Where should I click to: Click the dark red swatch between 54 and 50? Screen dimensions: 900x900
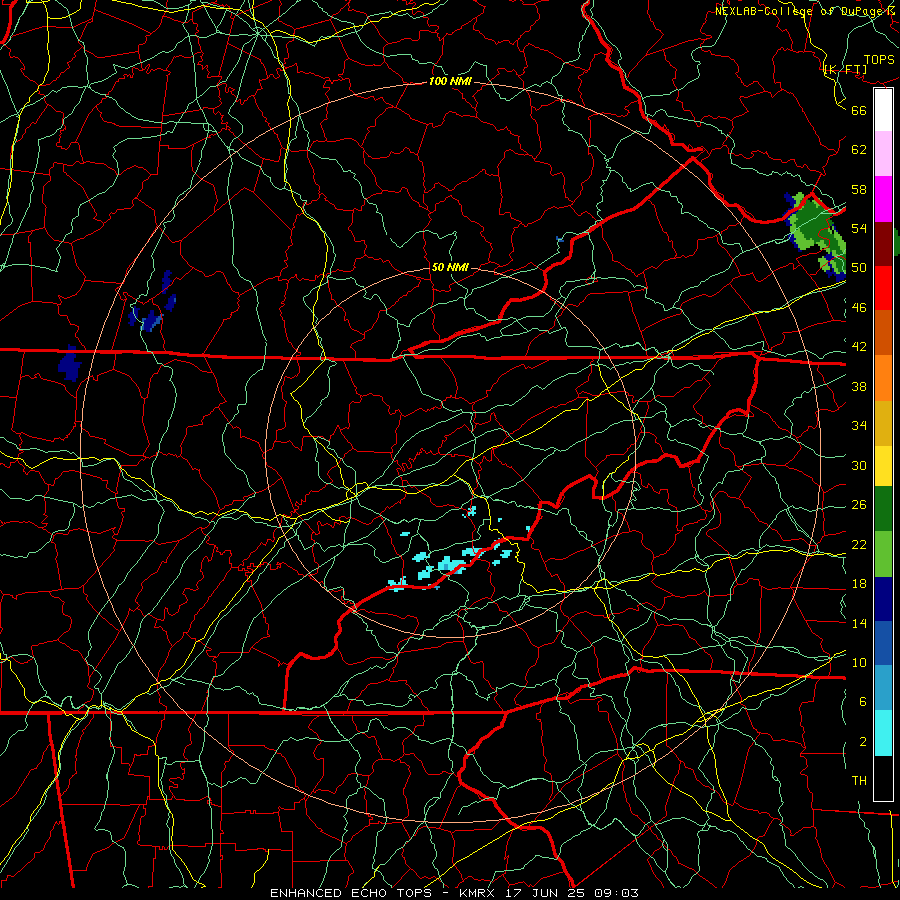click(883, 244)
